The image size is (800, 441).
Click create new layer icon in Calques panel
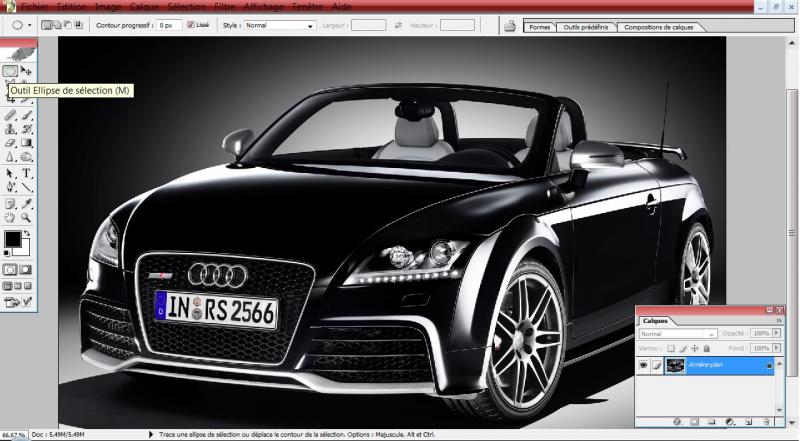tap(748, 422)
